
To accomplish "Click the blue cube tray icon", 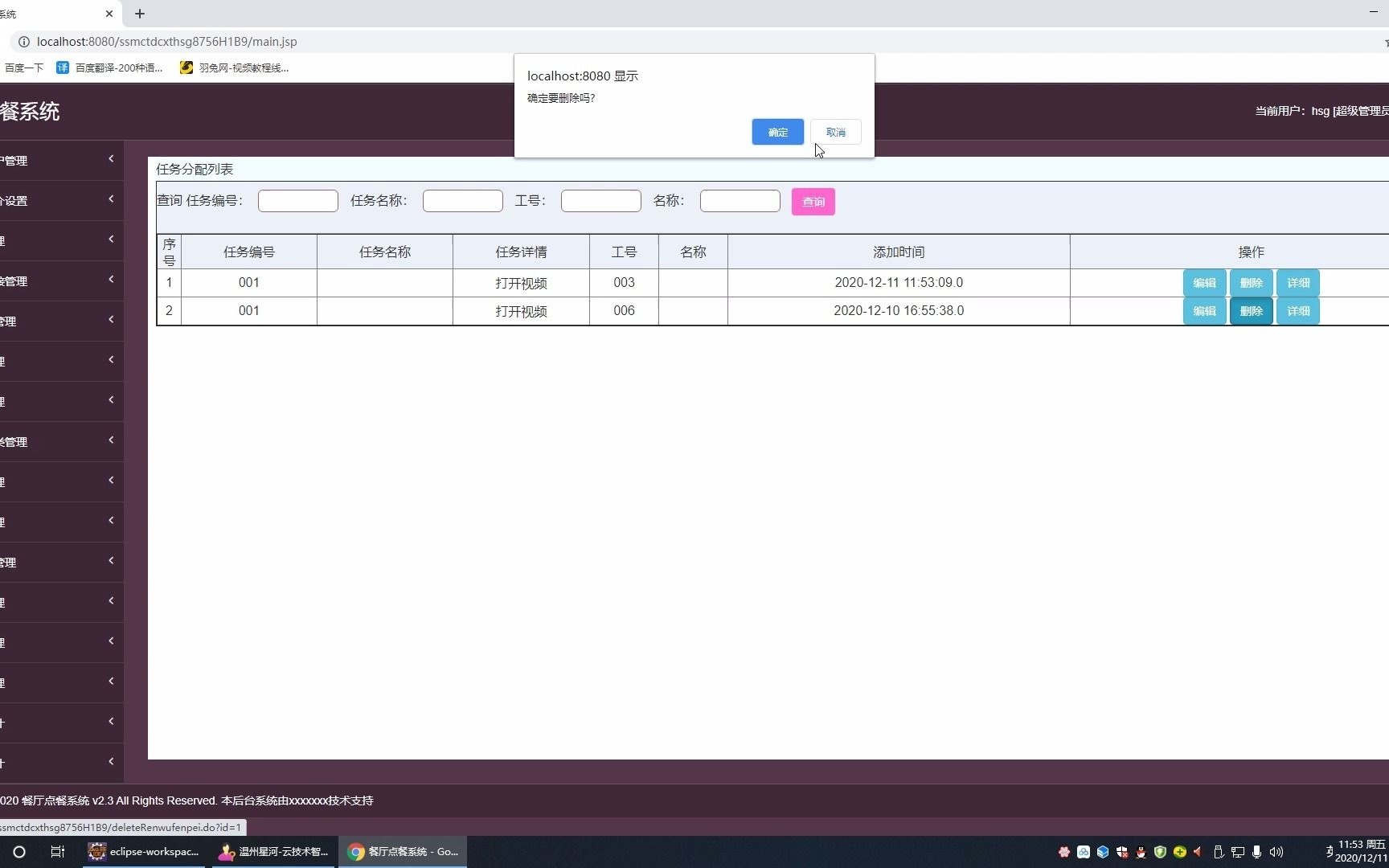I will pos(1103,852).
